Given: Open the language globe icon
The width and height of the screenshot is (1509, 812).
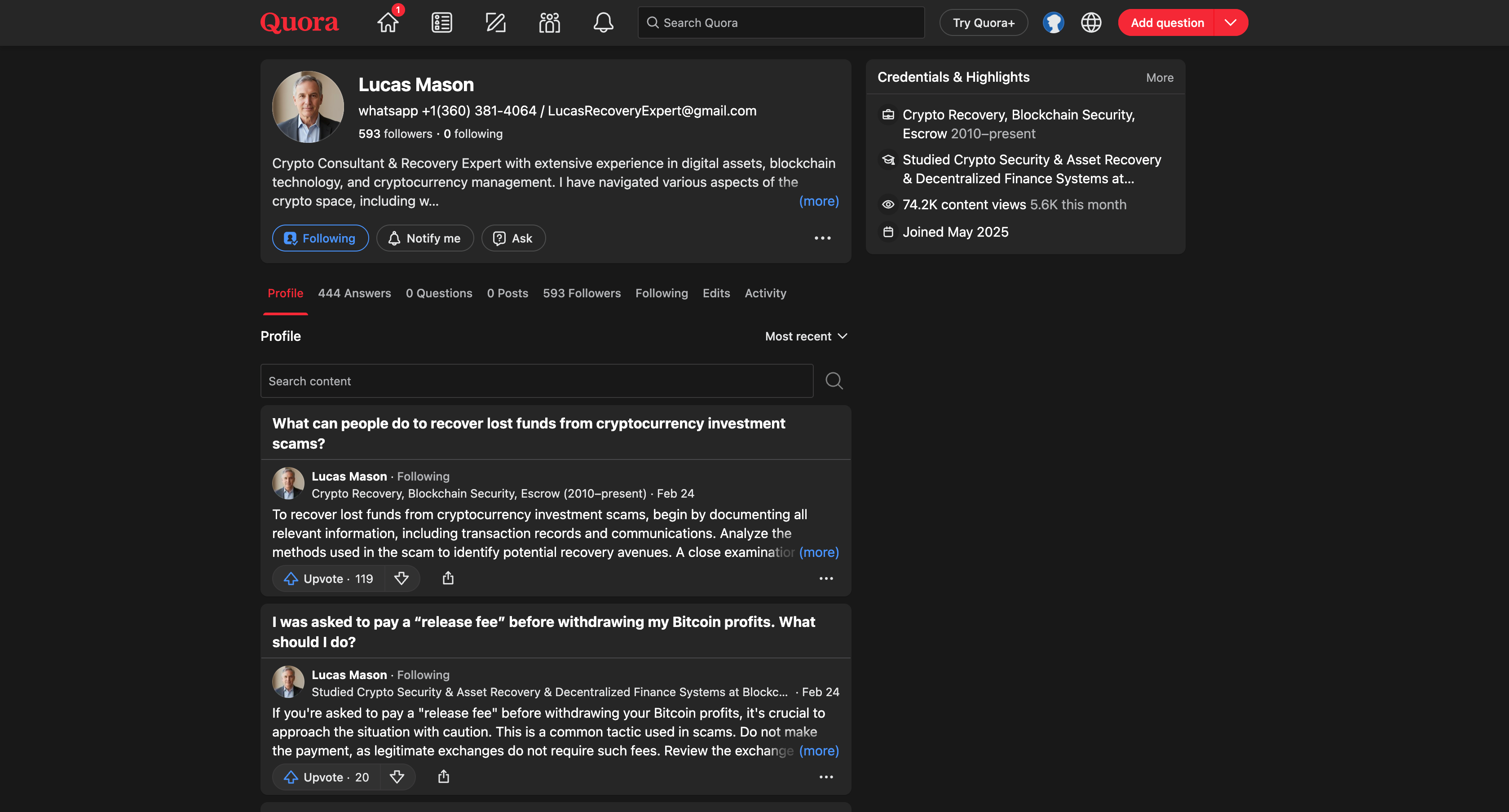Looking at the screenshot, I should pos(1091,23).
